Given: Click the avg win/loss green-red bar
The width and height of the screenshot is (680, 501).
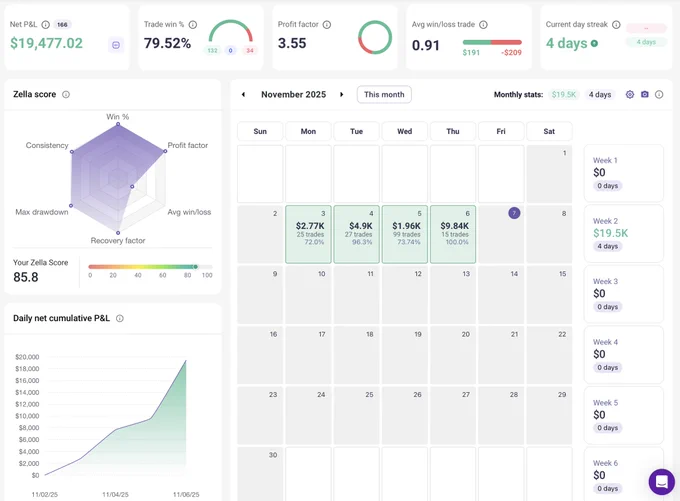Looking at the screenshot, I should pyautogui.click(x=492, y=43).
